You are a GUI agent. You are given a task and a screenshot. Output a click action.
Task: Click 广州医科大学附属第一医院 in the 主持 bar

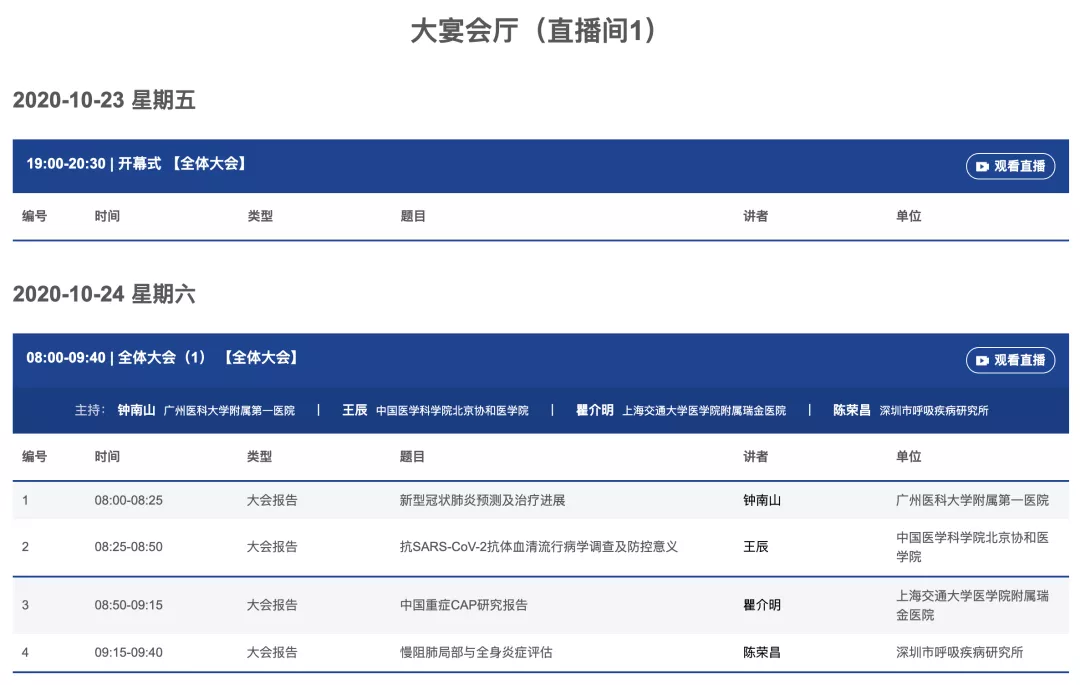pos(229,411)
